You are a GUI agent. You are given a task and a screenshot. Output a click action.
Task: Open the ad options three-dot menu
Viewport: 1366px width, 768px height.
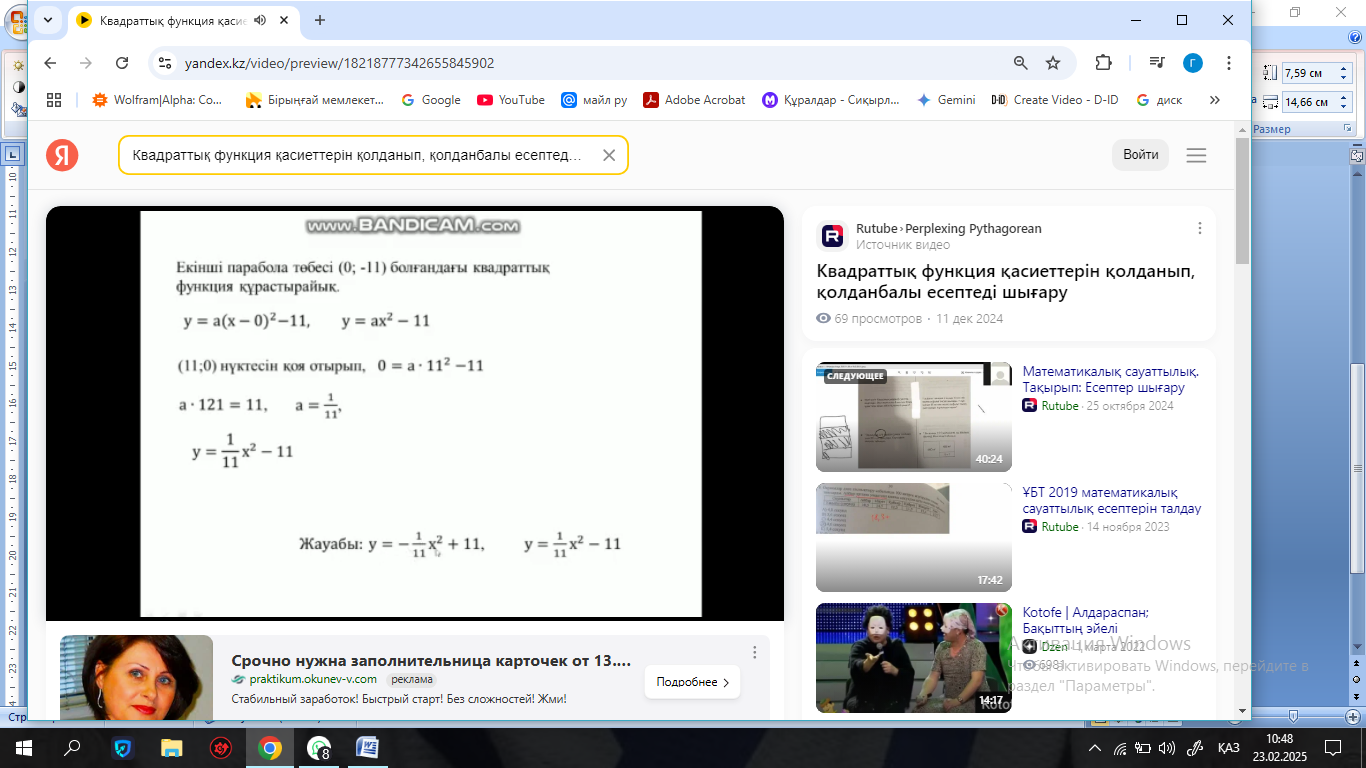coord(755,652)
